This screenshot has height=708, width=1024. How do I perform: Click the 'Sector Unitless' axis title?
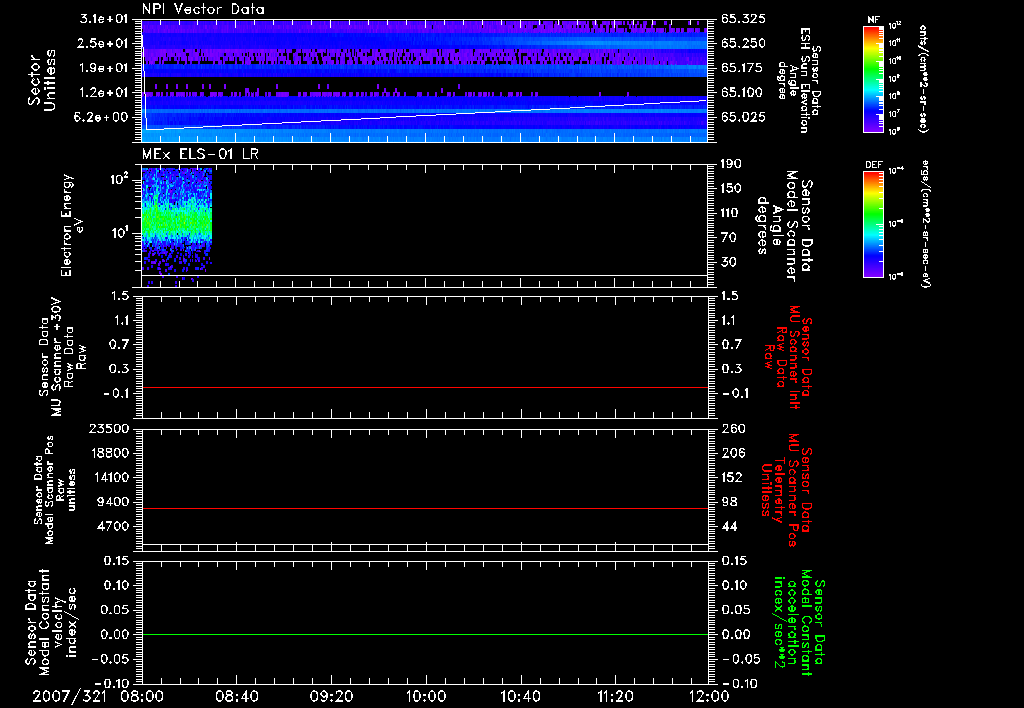(42, 80)
